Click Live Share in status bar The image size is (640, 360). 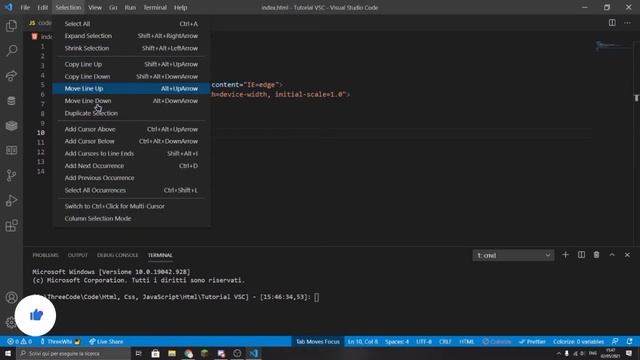[106, 342]
